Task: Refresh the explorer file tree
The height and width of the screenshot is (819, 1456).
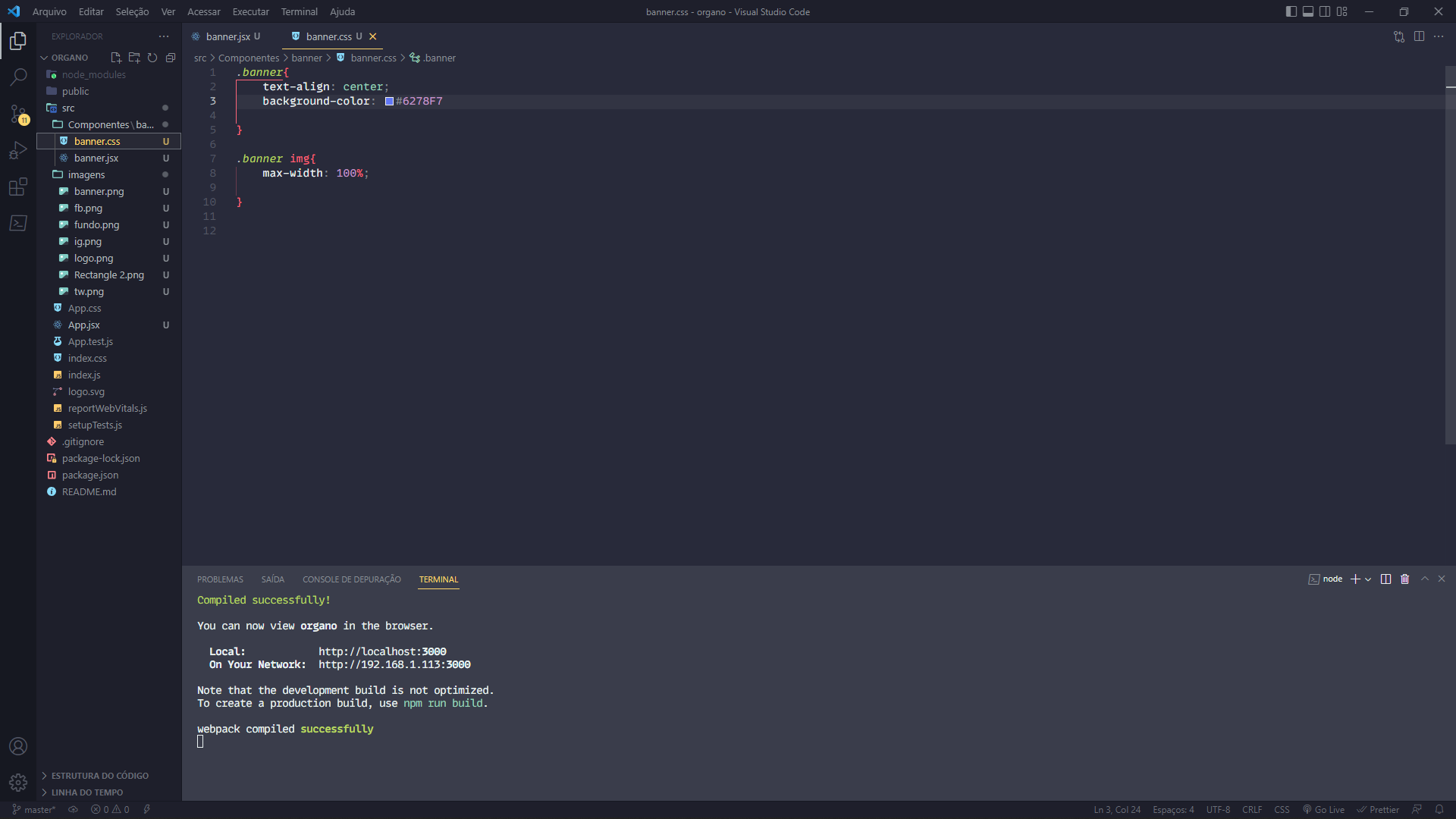Action: (152, 58)
